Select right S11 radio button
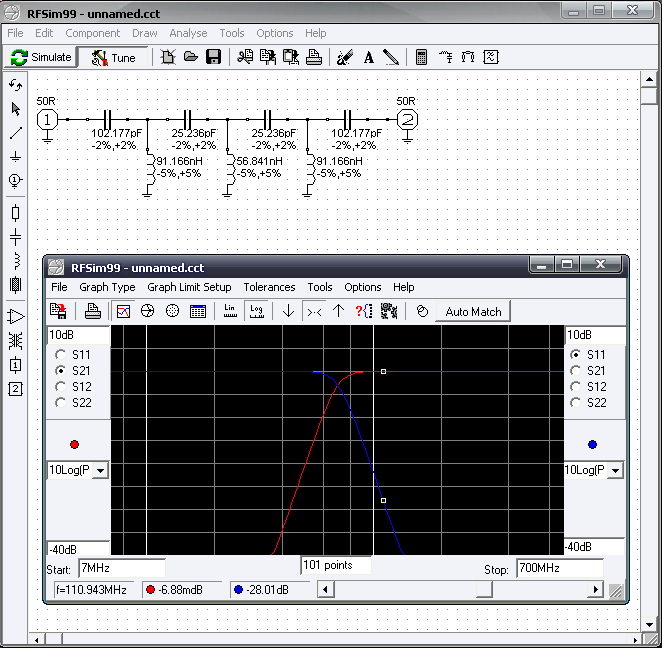Screen dimensions: 662x648 [x=575, y=355]
